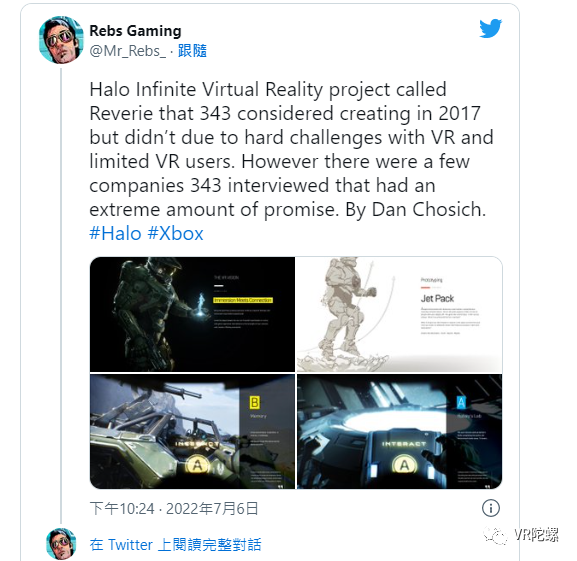
Task: Follow the account via 跟隨 link
Action: pyautogui.click(x=192, y=51)
